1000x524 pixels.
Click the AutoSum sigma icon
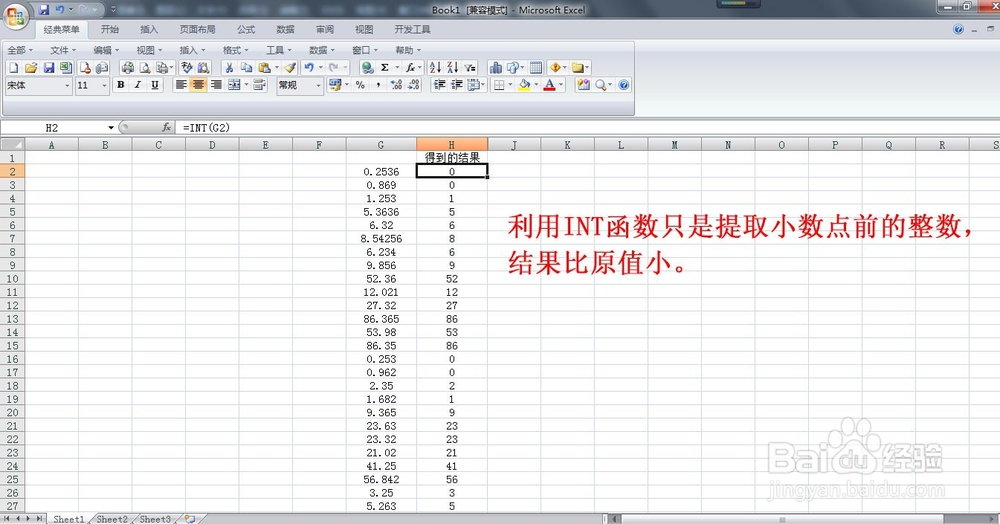coord(385,68)
